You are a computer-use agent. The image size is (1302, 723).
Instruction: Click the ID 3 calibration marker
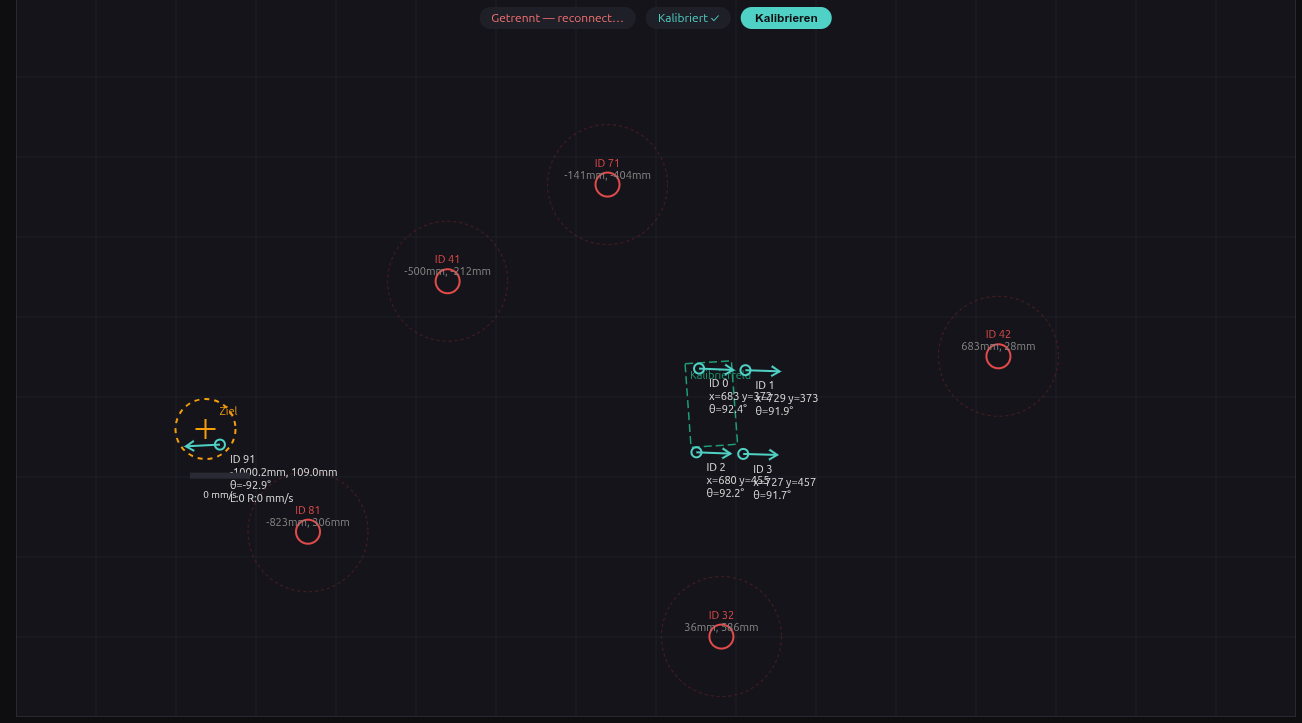[743, 454]
